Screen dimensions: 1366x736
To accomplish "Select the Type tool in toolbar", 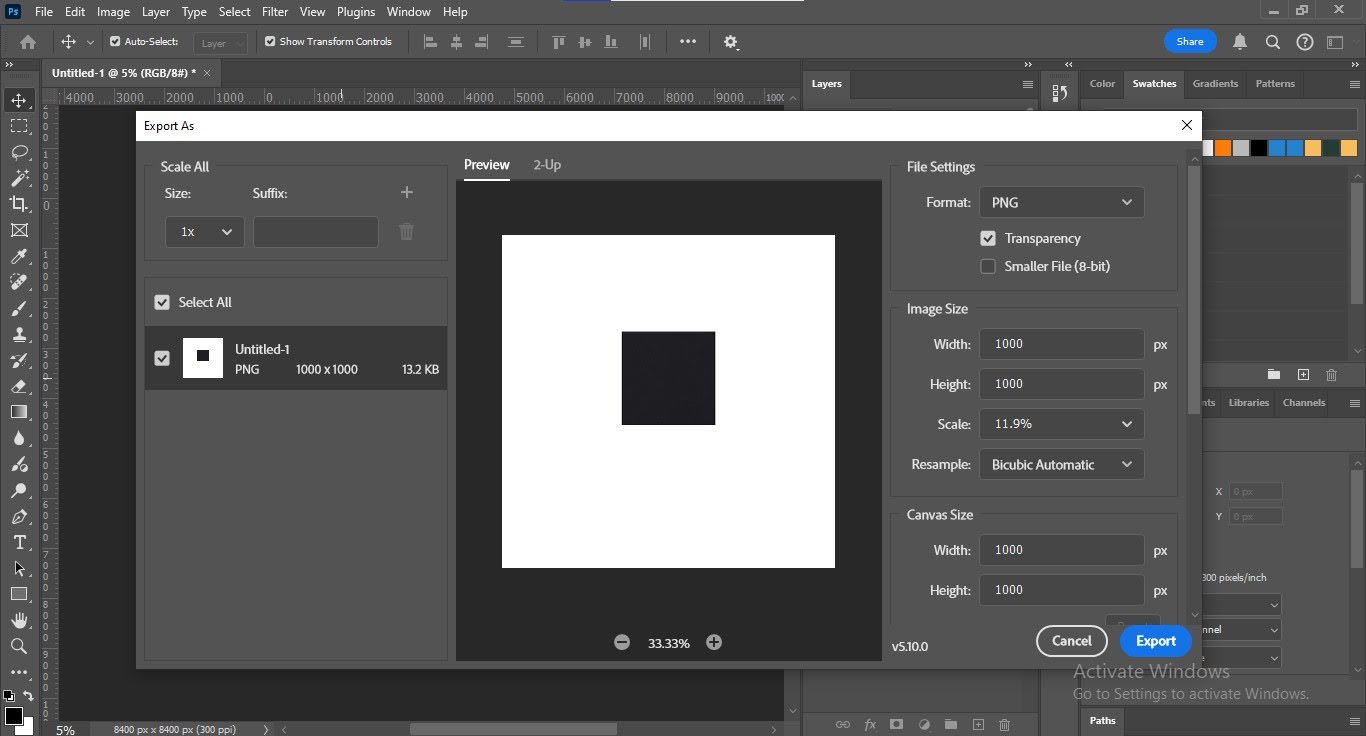I will coord(19,542).
